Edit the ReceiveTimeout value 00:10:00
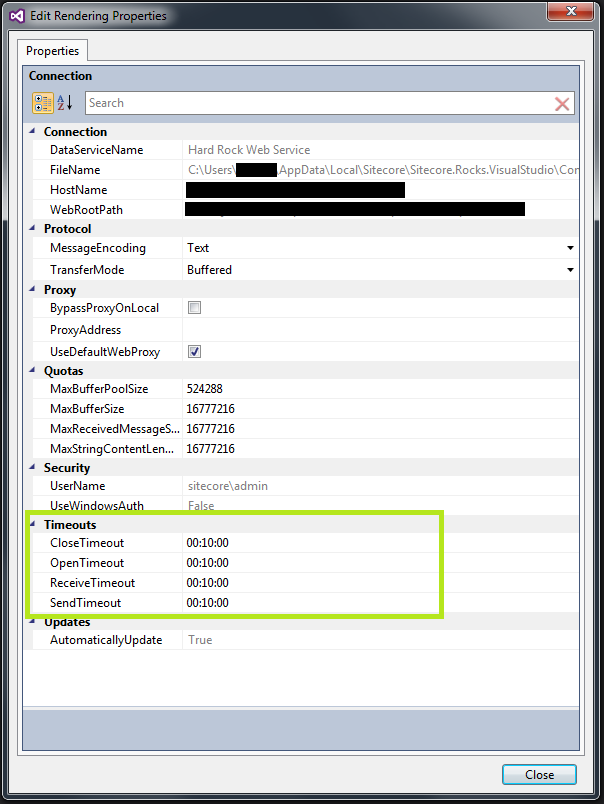This screenshot has height=804, width=604. click(208, 583)
